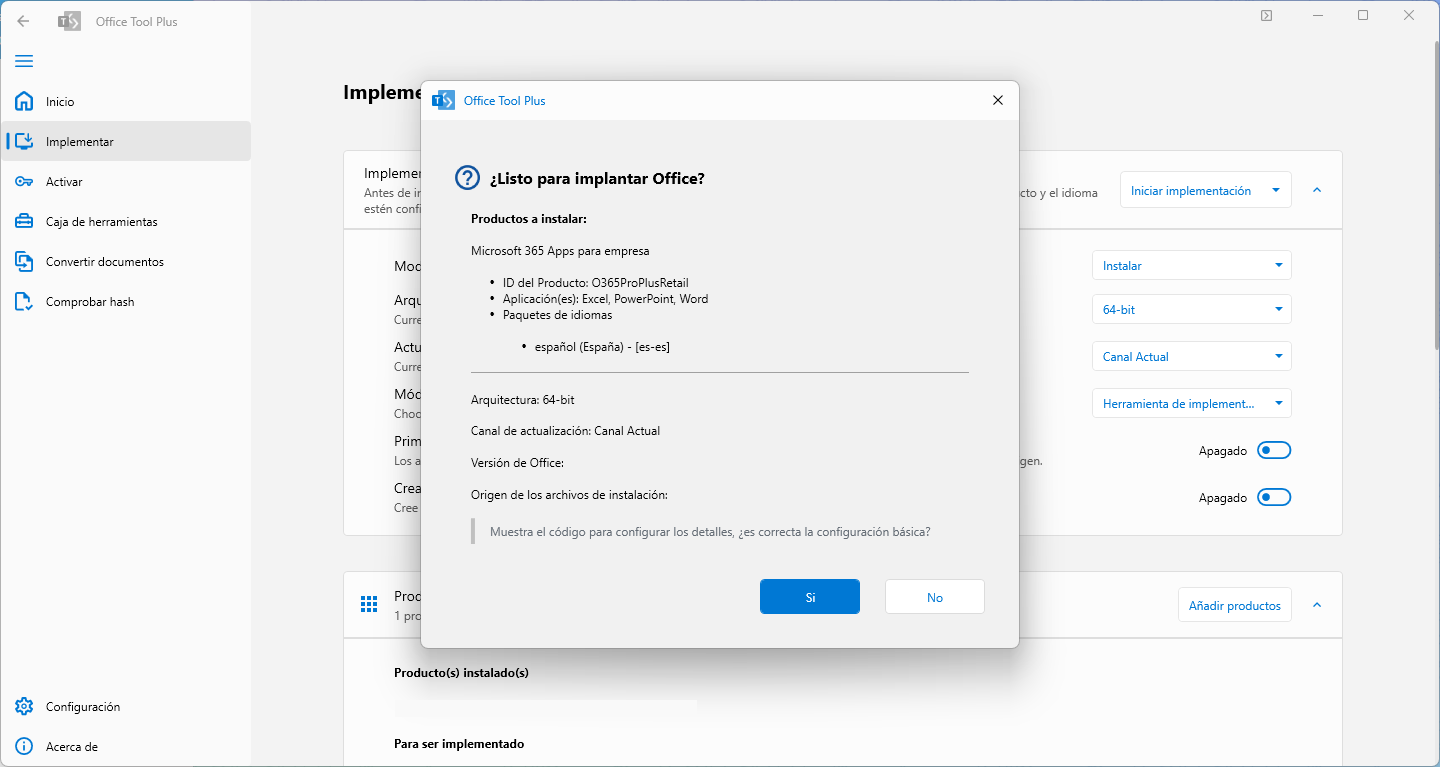This screenshot has height=767, width=1440.
Task: Click 'Canal de actualización: Canal Actual' line
Action: [565, 431]
